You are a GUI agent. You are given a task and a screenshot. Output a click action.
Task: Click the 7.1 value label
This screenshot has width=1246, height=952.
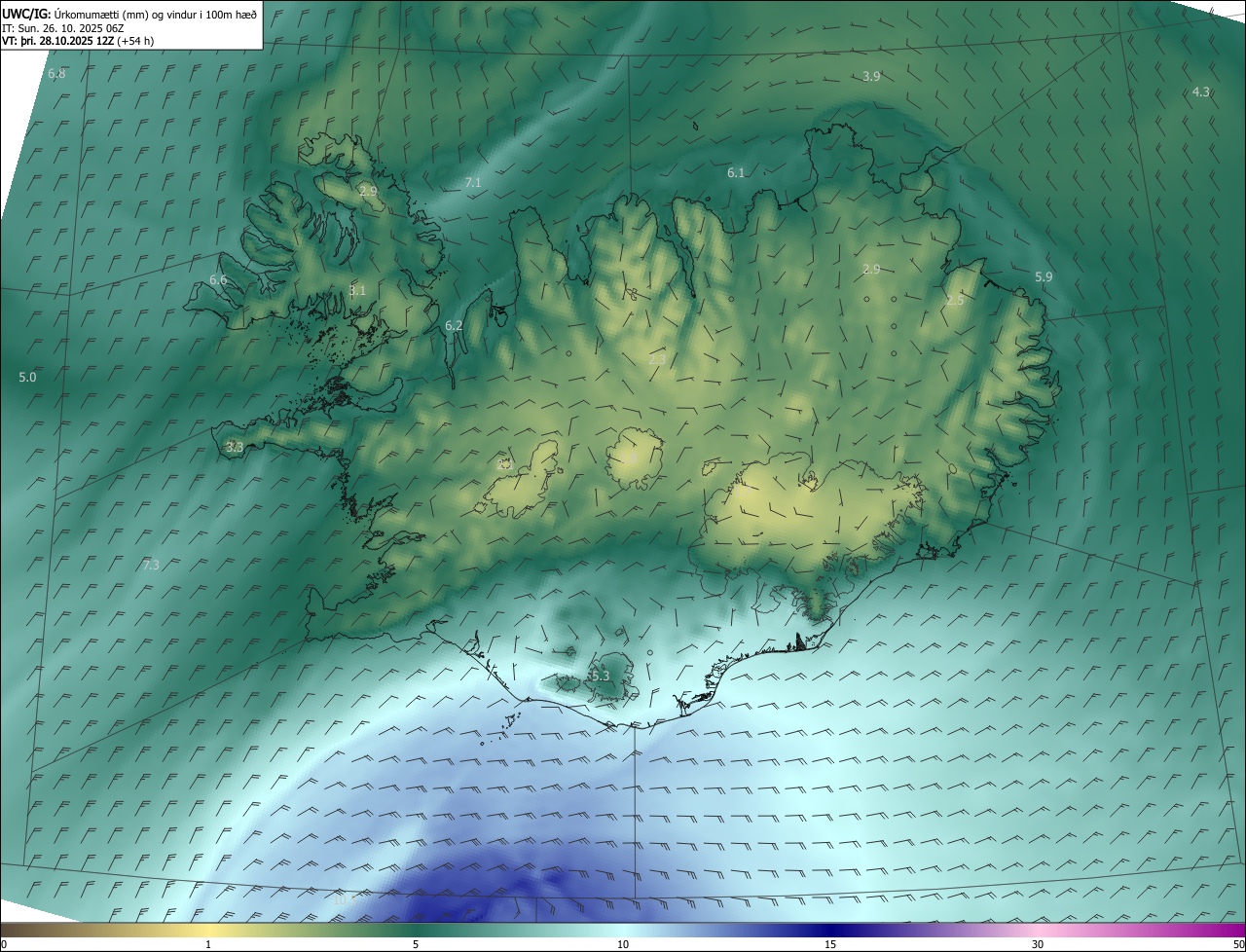(473, 182)
